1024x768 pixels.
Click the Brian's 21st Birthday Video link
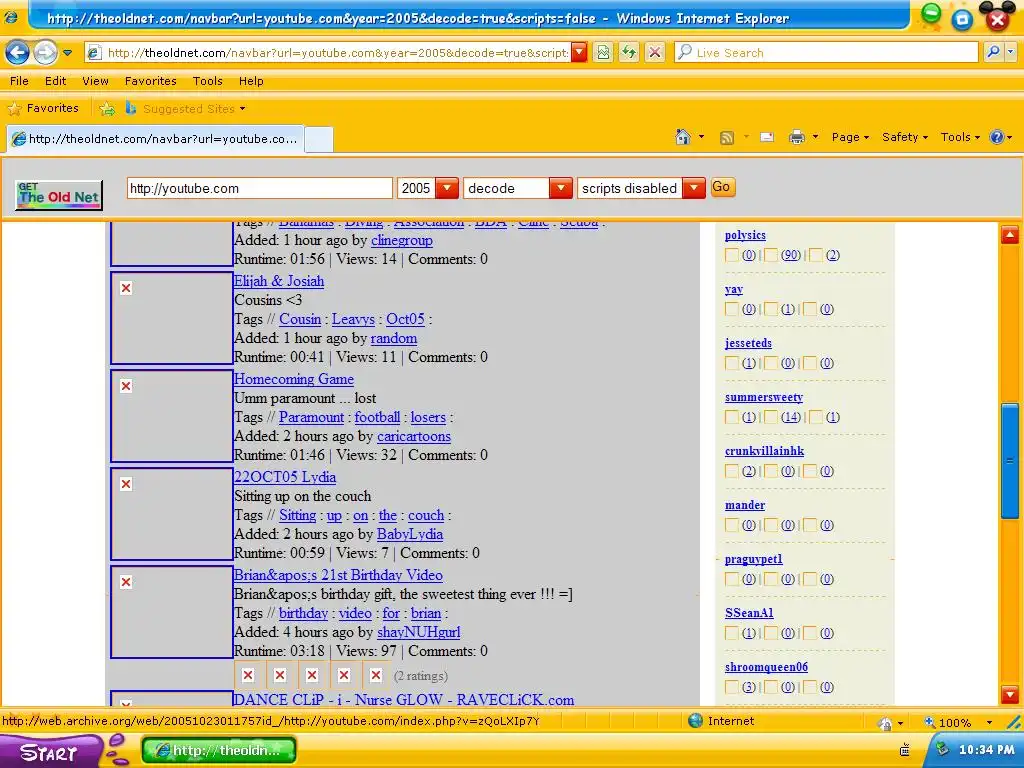tap(338, 575)
